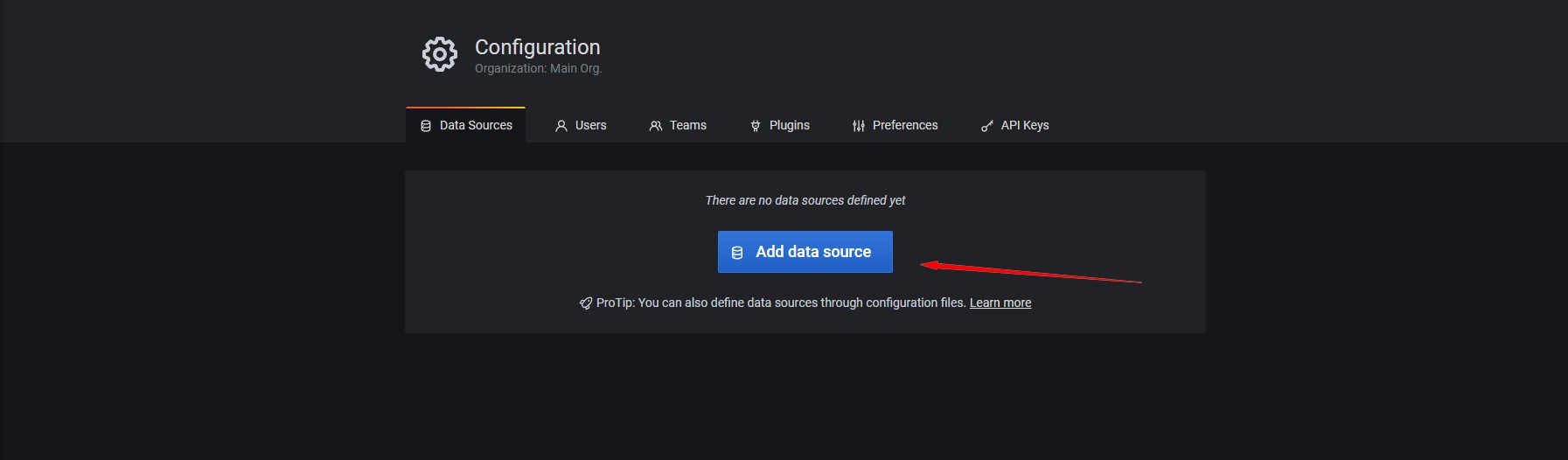Image resolution: width=1568 pixels, height=460 pixels.
Task: Open the Data Sources tab
Action: [x=476, y=125]
